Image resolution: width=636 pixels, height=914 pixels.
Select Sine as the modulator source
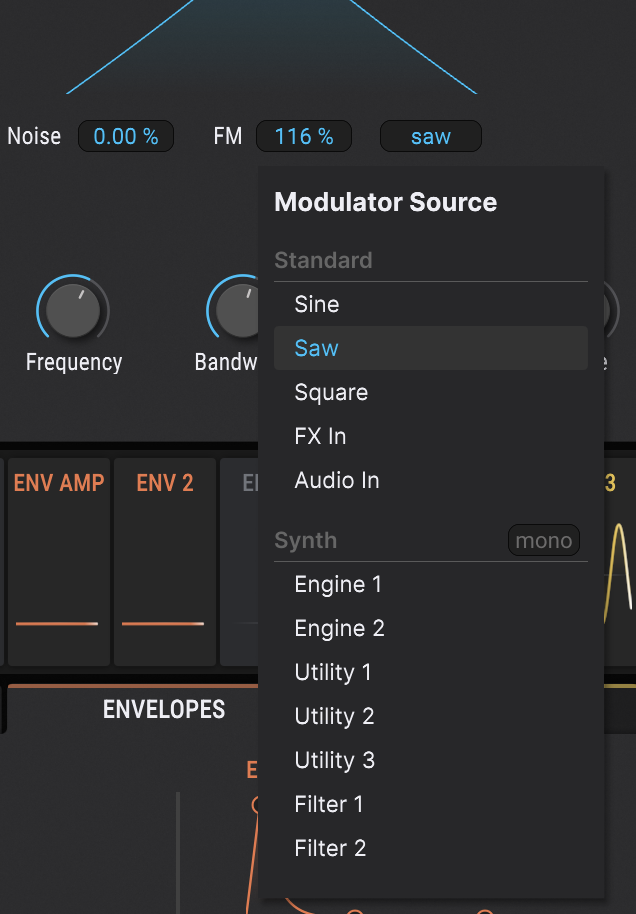[315, 304]
